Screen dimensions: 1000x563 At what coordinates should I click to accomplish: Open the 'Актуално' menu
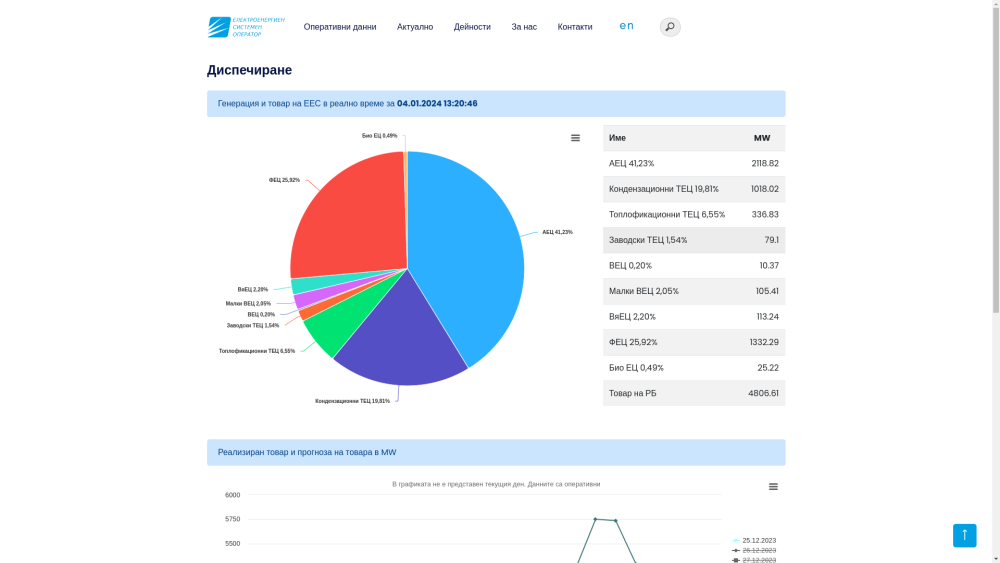[415, 27]
